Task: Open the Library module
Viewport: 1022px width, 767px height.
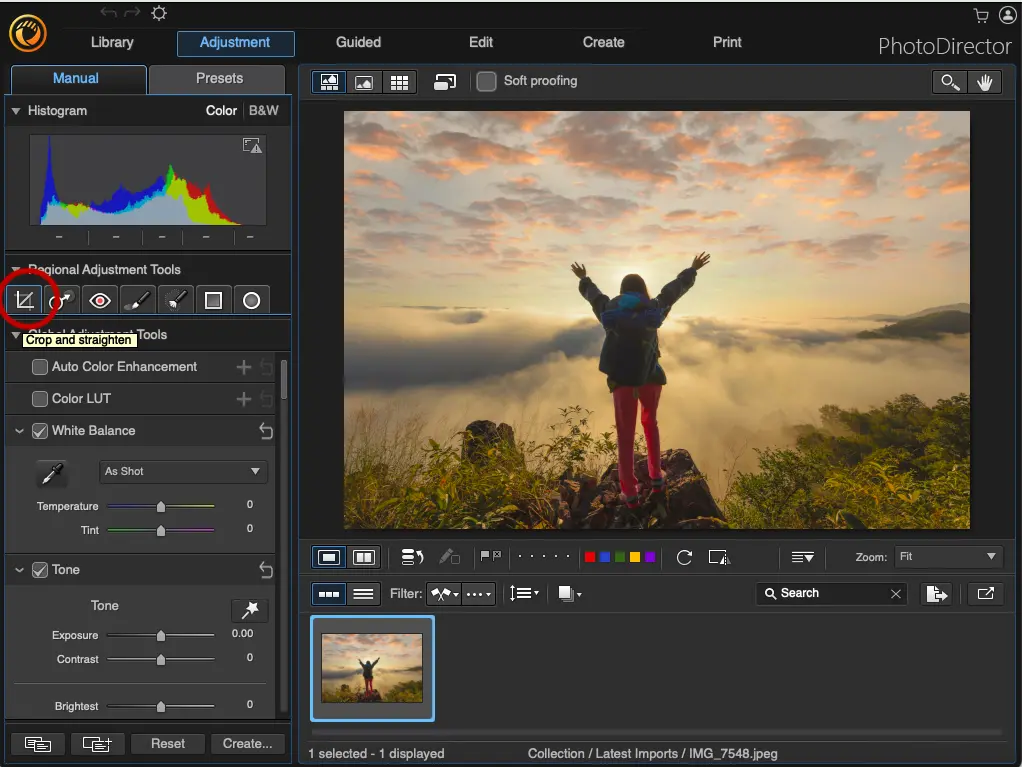Action: (x=111, y=42)
